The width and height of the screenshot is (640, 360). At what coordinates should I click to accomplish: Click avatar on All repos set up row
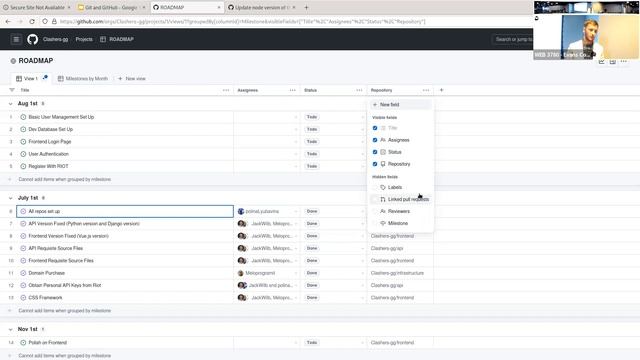(x=241, y=211)
